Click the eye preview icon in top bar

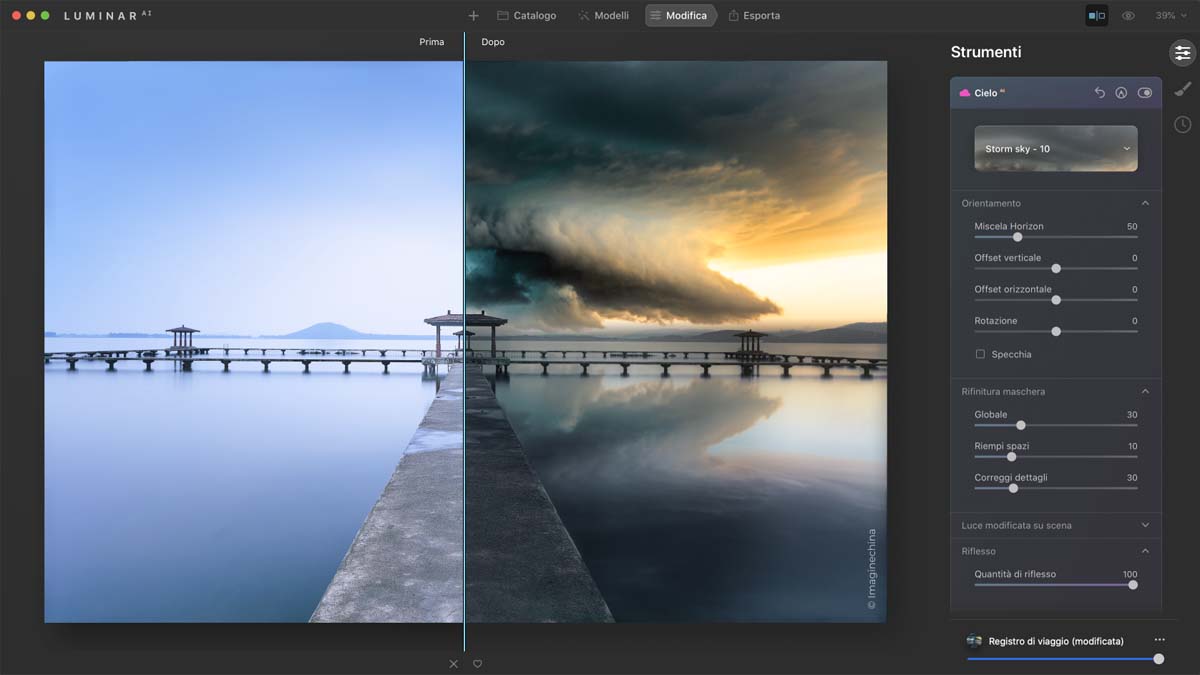[1128, 16]
